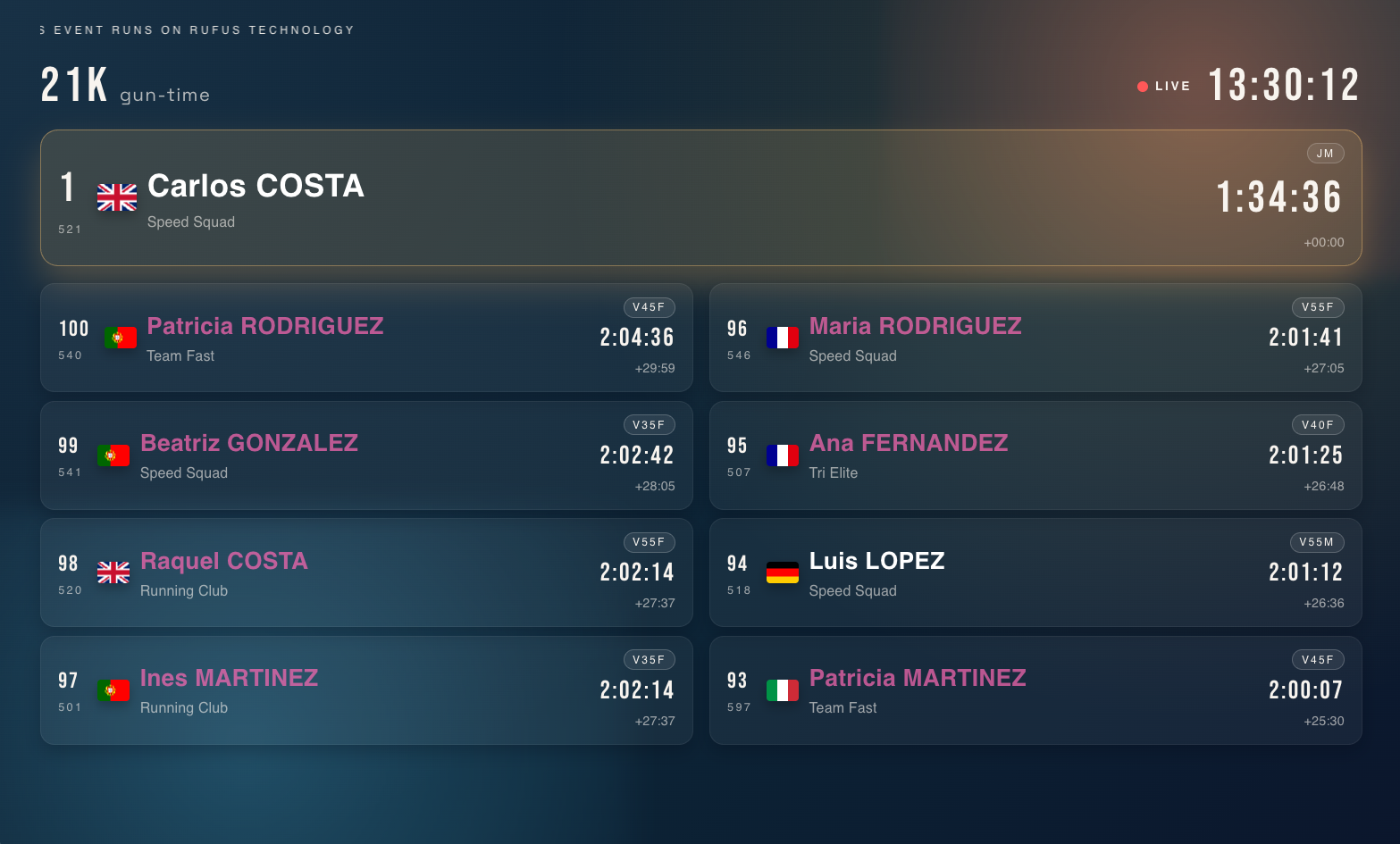Click the German flag beside Luis LOPEZ

click(x=783, y=572)
